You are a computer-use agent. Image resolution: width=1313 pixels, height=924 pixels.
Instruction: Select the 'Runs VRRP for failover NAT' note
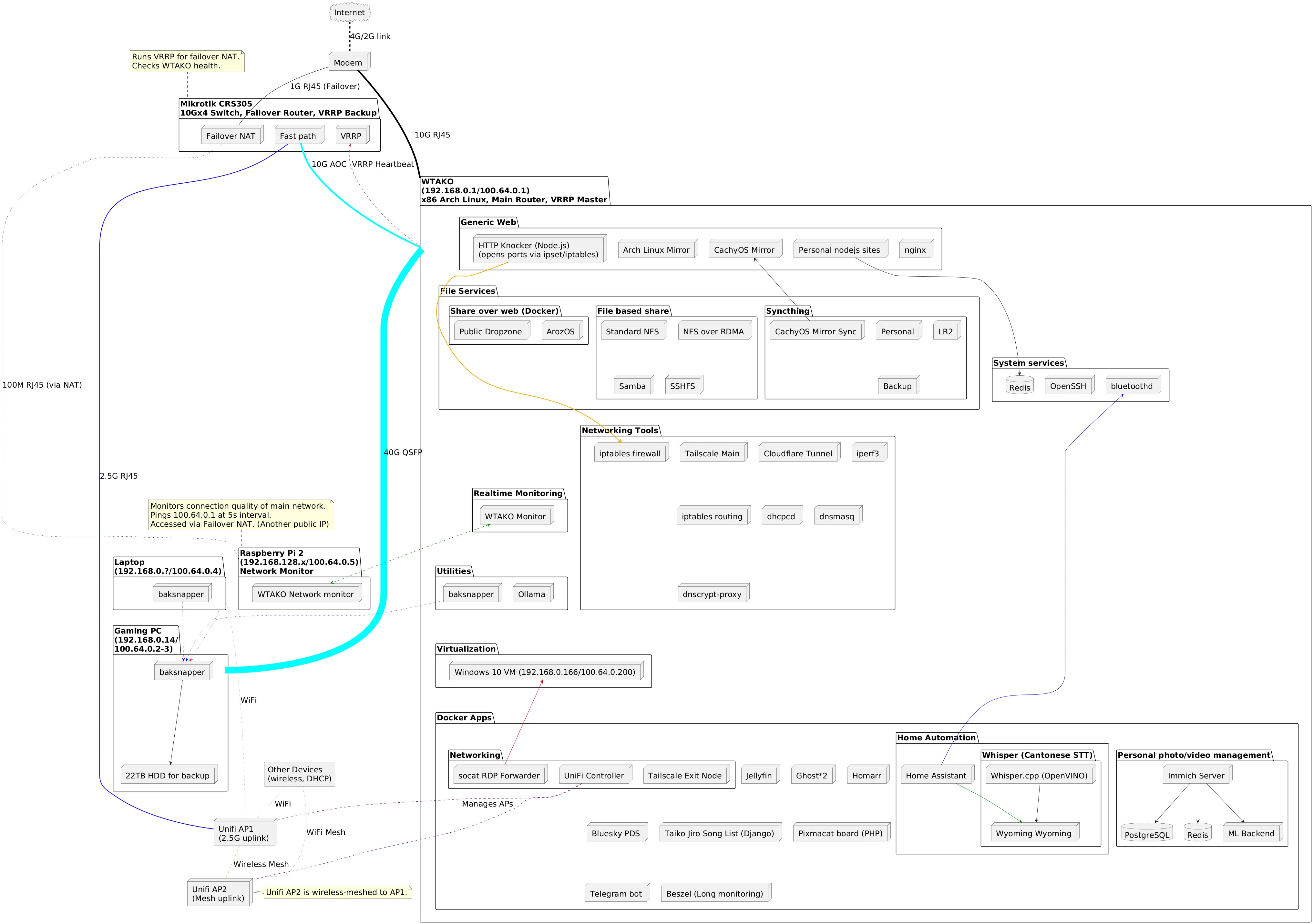tap(187, 61)
